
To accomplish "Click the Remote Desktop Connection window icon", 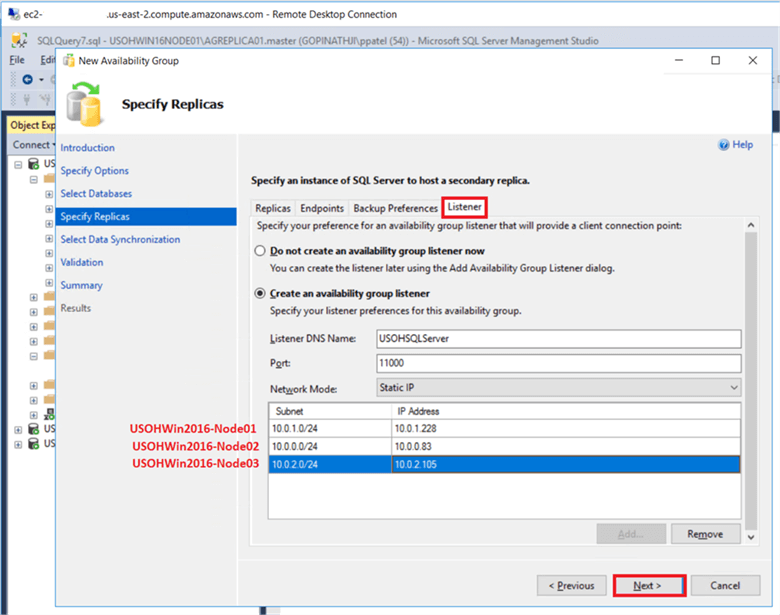I will pyautogui.click(x=13, y=14).
